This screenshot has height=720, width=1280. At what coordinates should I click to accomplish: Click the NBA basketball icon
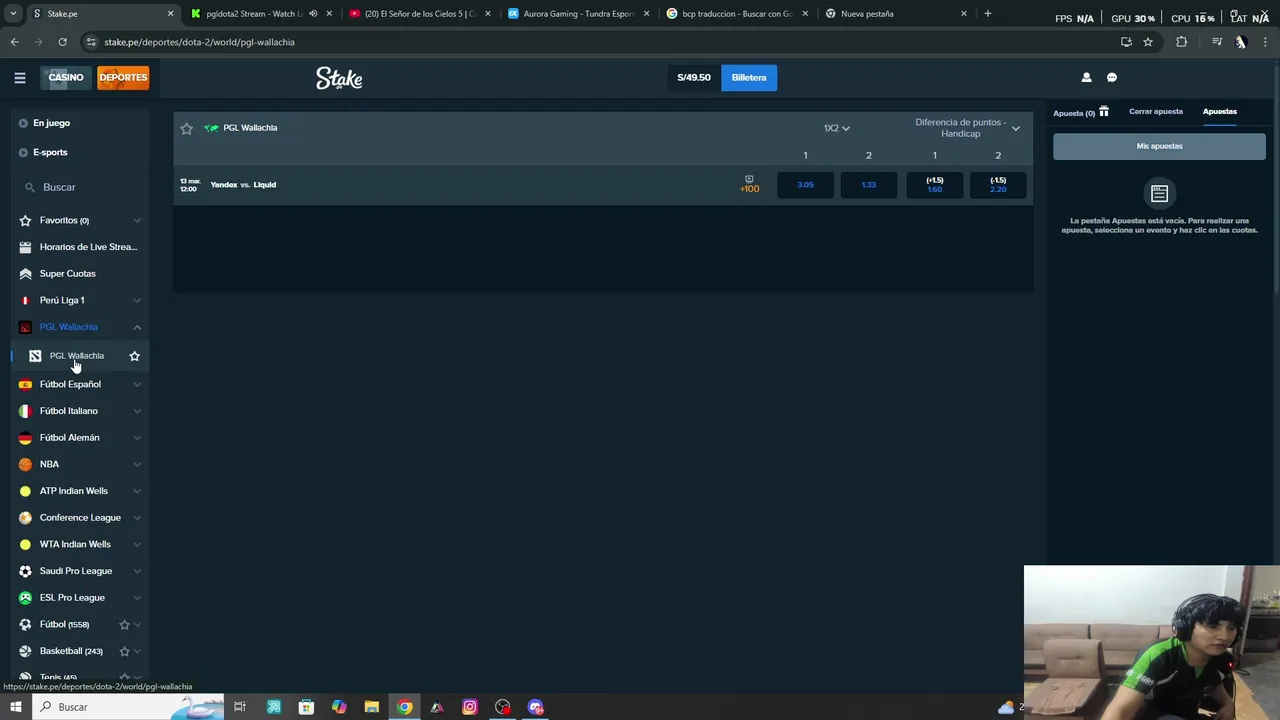click(25, 464)
